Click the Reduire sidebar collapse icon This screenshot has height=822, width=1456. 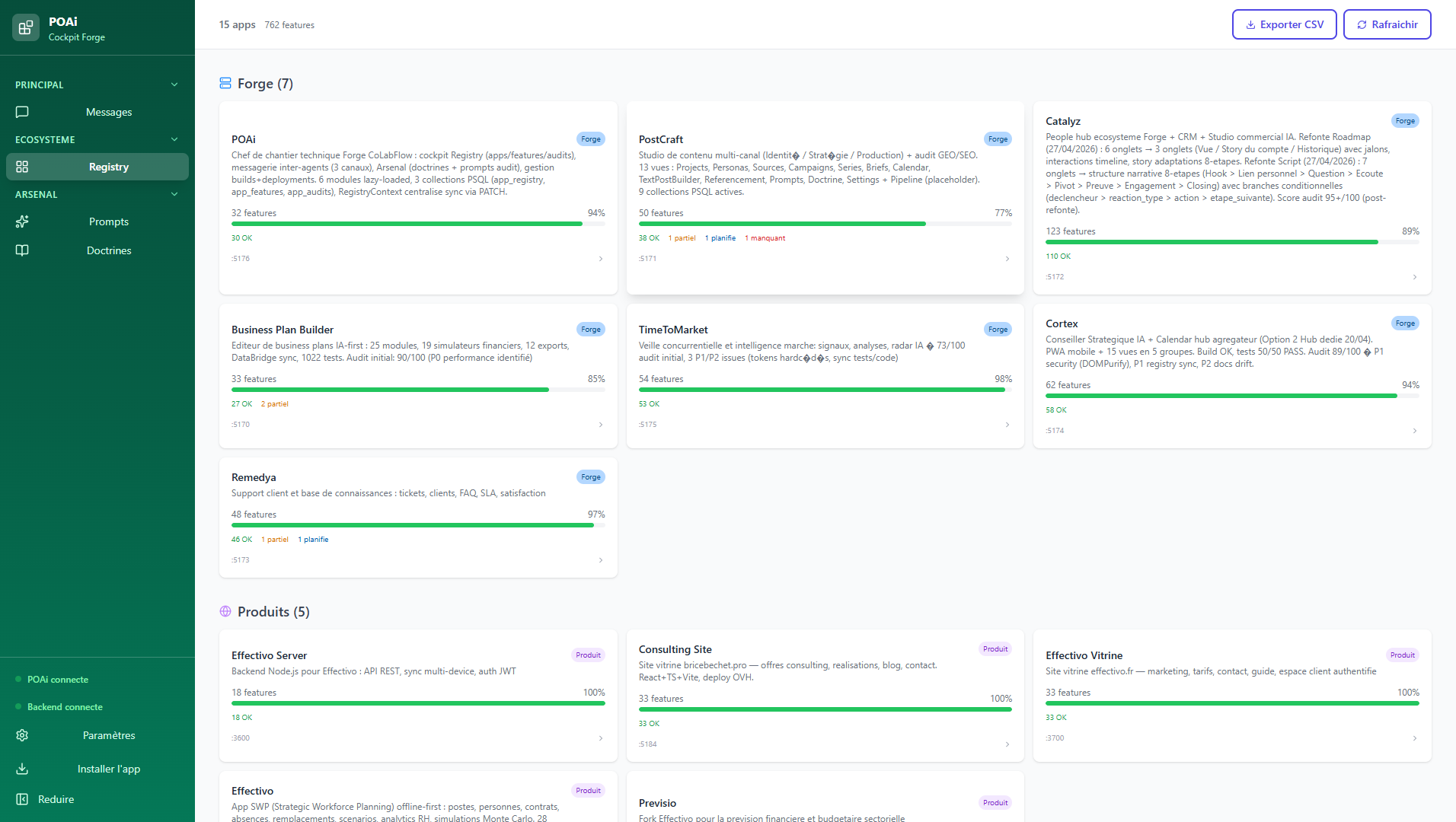click(22, 799)
